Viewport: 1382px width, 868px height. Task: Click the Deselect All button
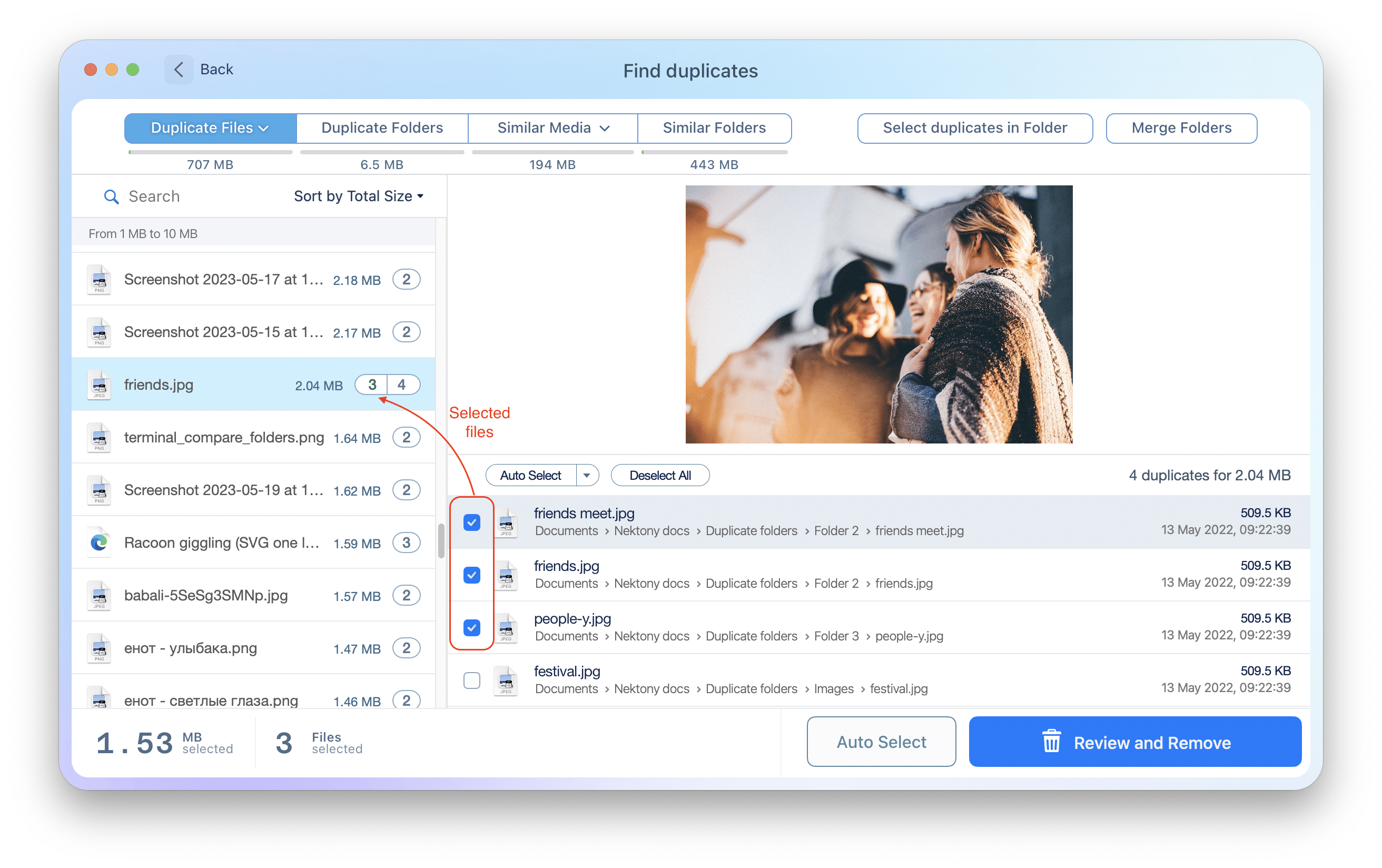pyautogui.click(x=660, y=475)
